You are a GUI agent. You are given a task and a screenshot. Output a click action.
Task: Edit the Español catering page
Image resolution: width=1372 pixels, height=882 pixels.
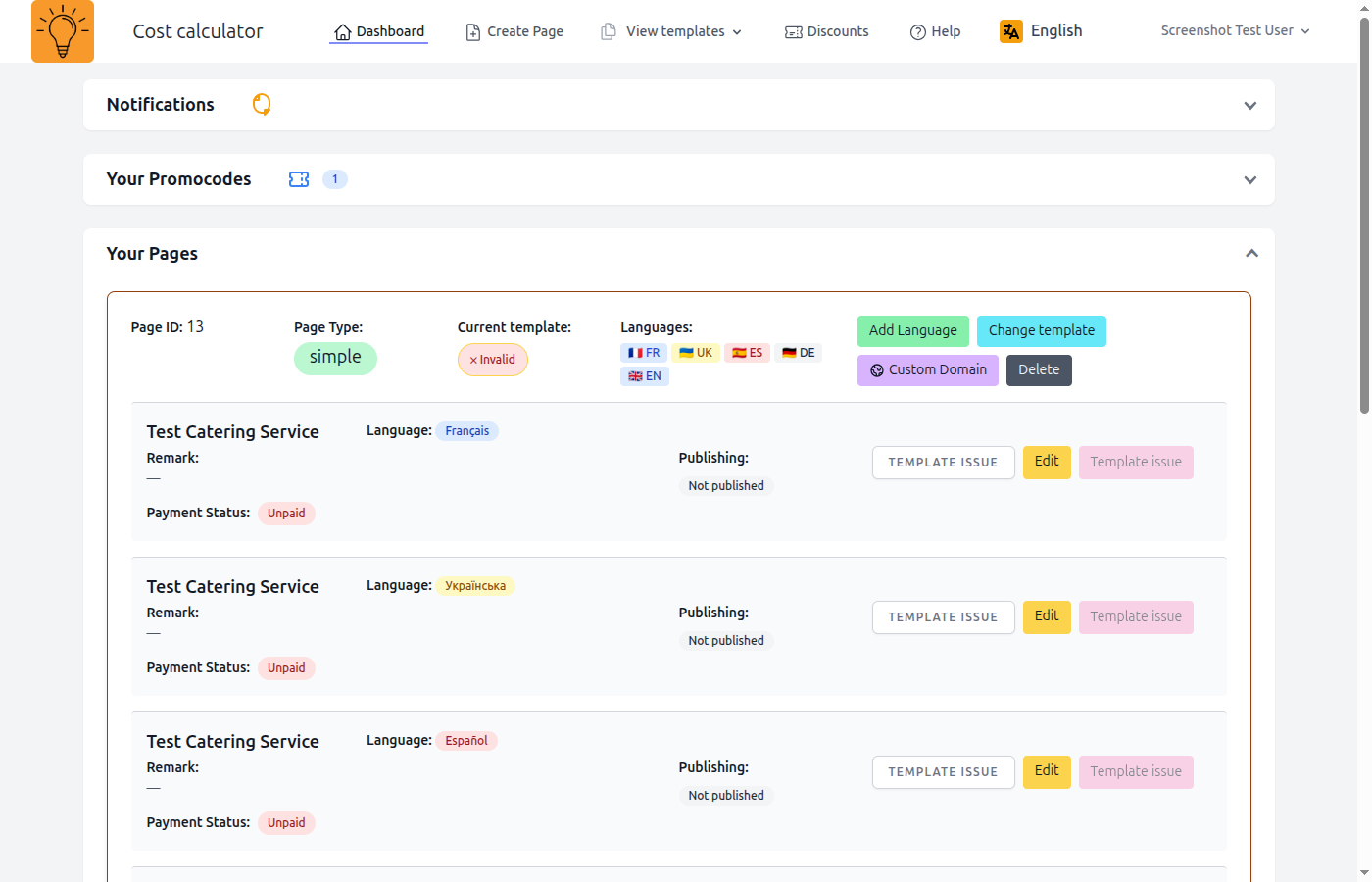(x=1047, y=772)
